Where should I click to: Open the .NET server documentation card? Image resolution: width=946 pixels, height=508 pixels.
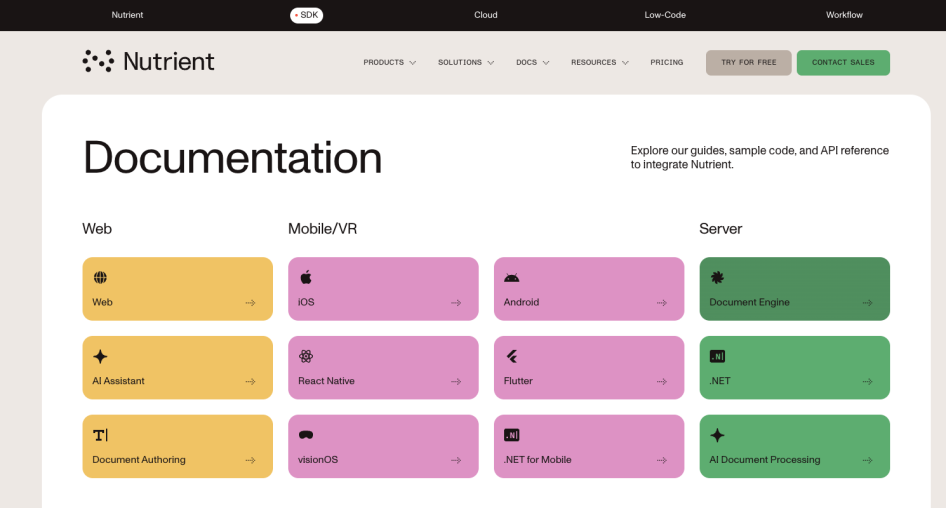795,367
